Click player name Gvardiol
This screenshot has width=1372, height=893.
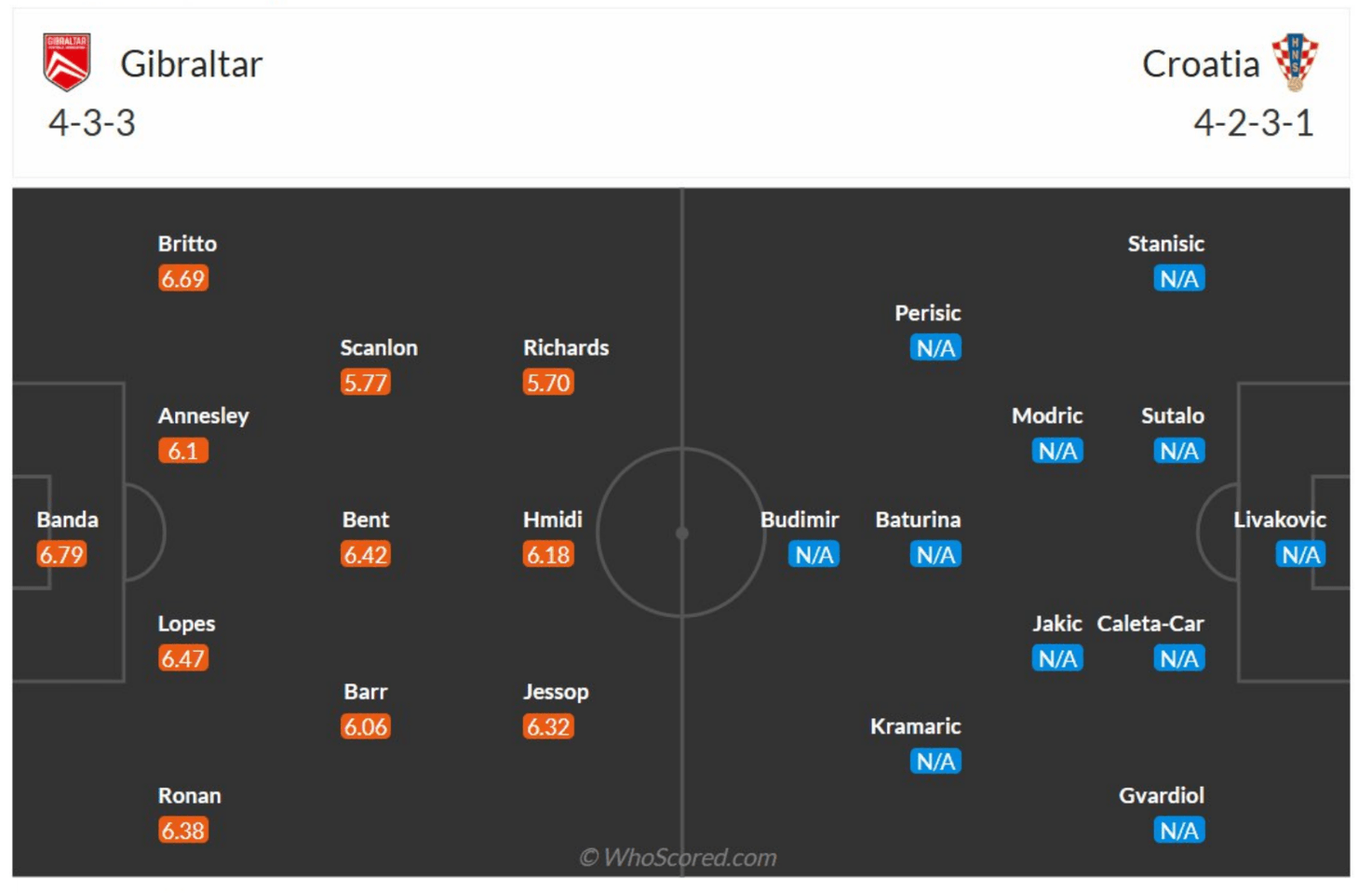tap(1162, 795)
